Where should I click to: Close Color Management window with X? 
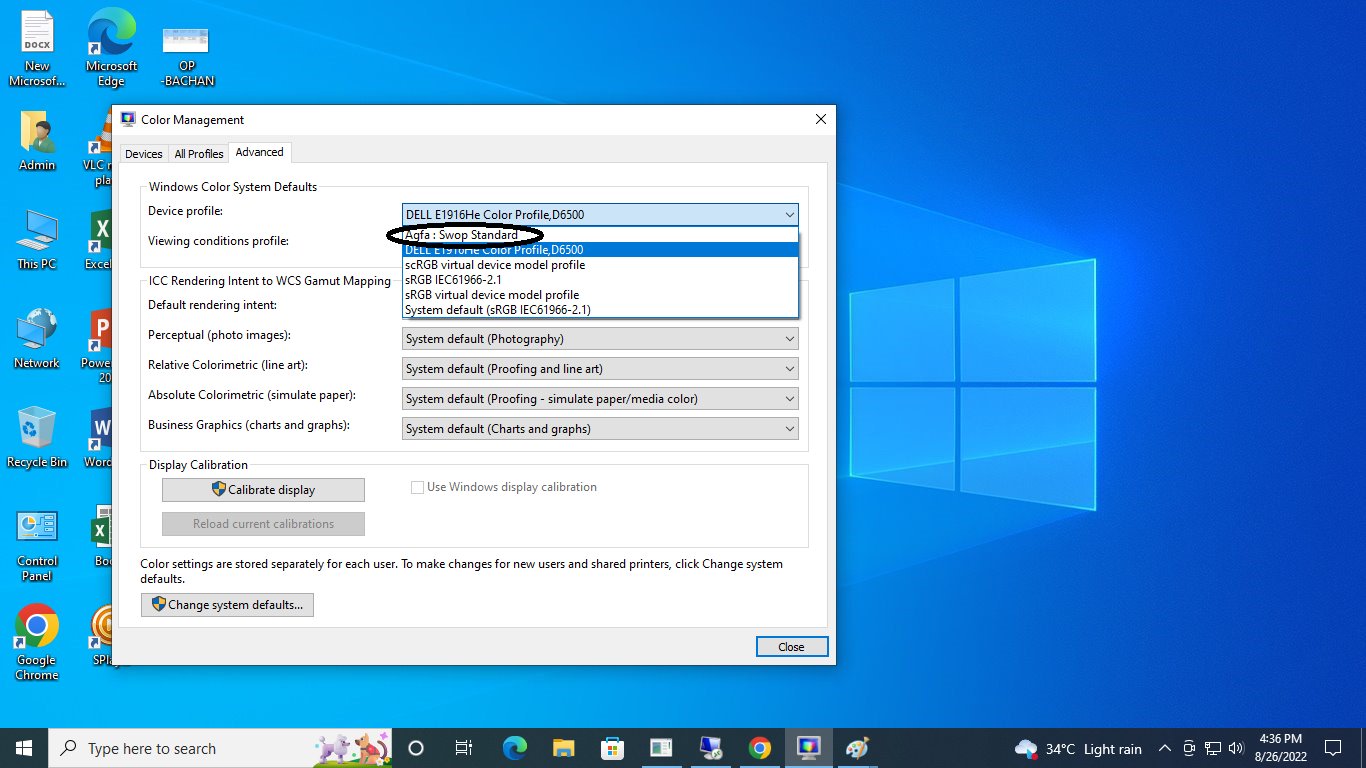tap(821, 119)
